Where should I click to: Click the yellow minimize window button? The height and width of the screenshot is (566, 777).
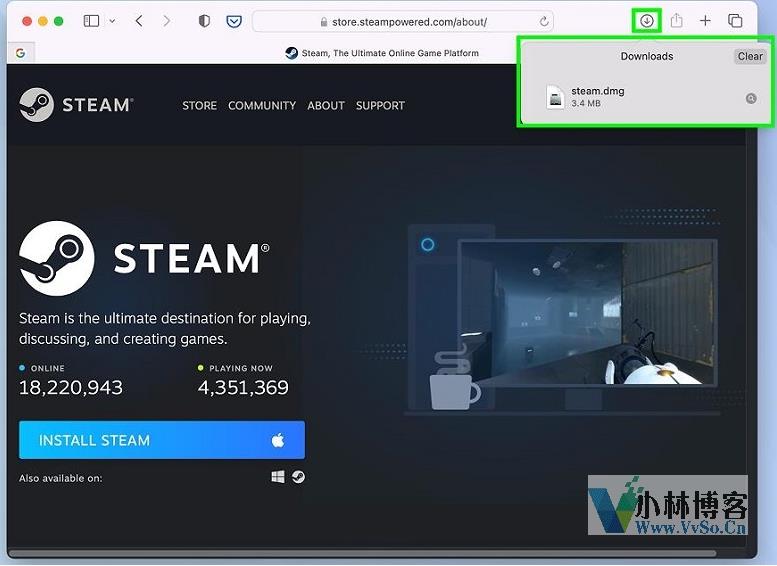(43, 21)
